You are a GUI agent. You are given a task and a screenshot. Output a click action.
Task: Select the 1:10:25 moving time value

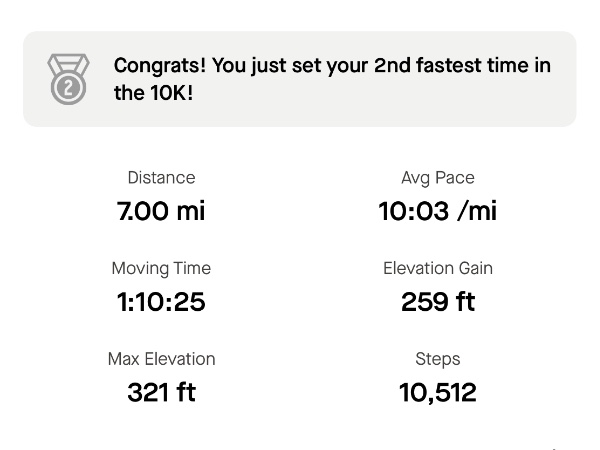point(161,302)
